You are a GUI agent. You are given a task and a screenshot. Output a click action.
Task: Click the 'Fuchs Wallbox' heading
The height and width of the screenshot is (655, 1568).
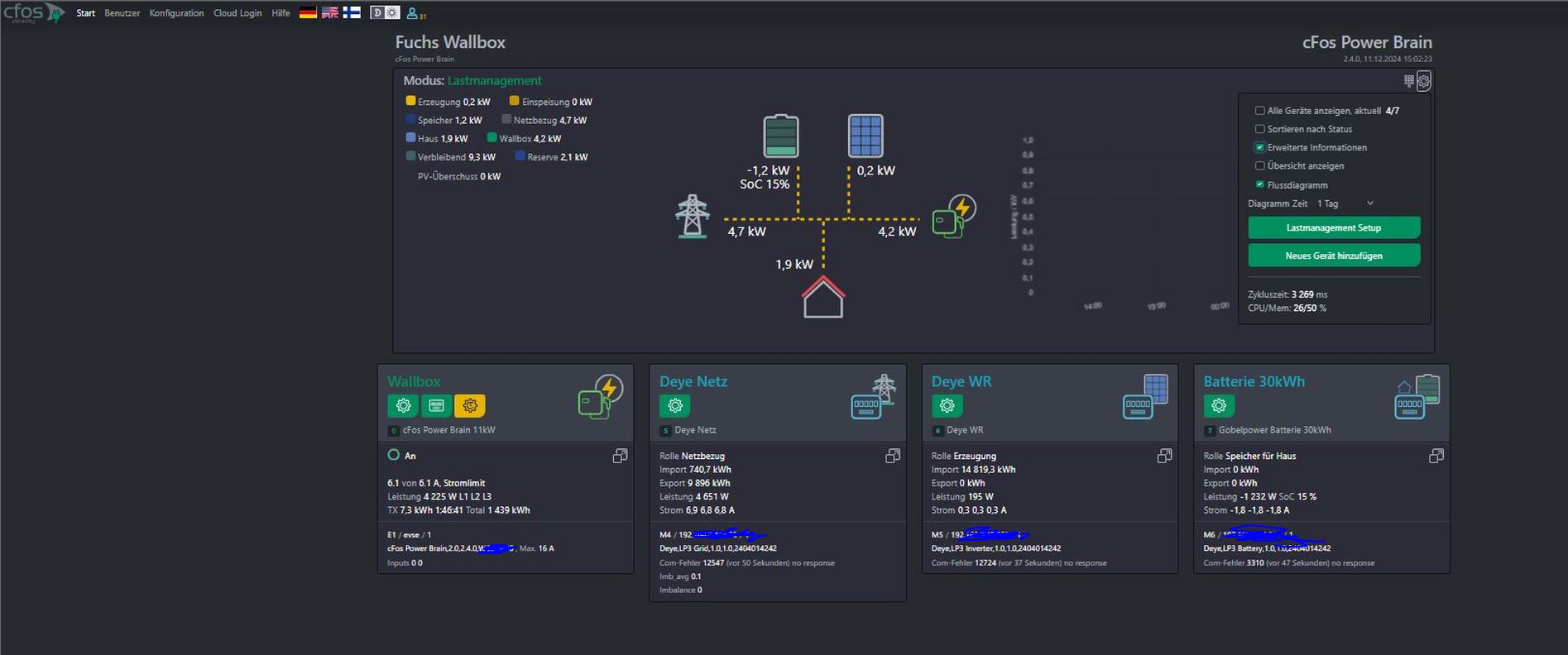click(x=450, y=42)
